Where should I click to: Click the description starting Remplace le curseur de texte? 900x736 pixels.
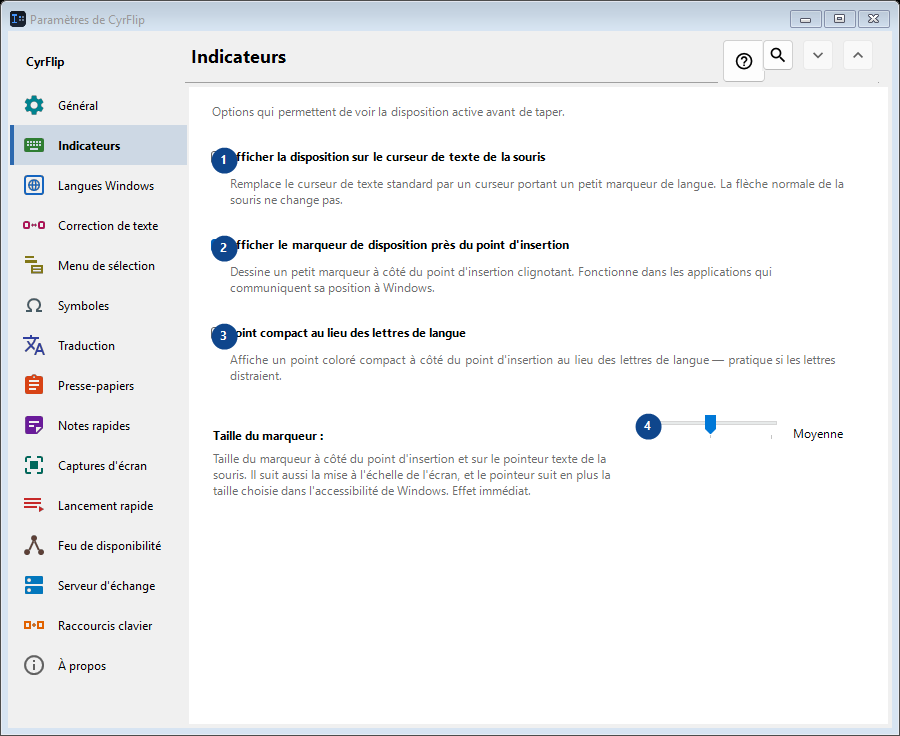[537, 192]
